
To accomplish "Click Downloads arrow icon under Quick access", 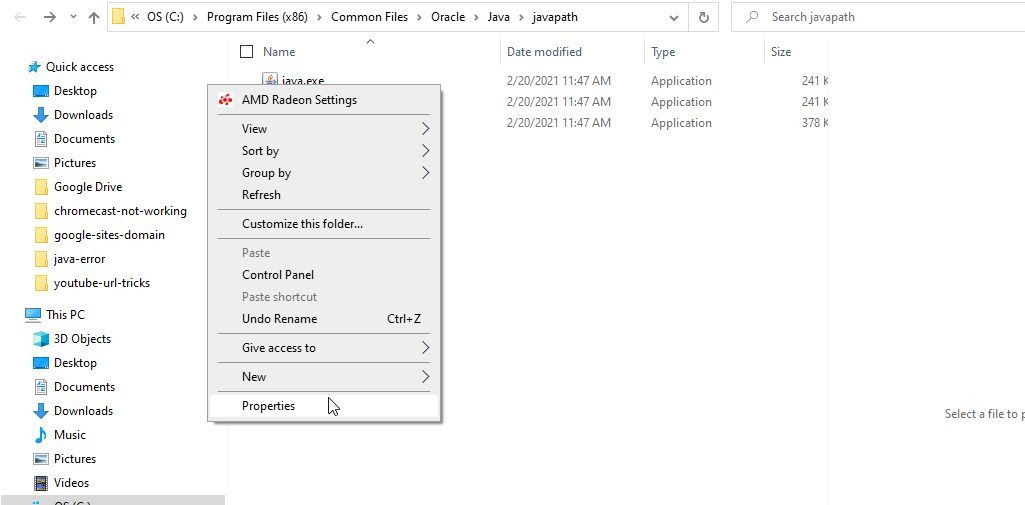I will tap(41, 115).
